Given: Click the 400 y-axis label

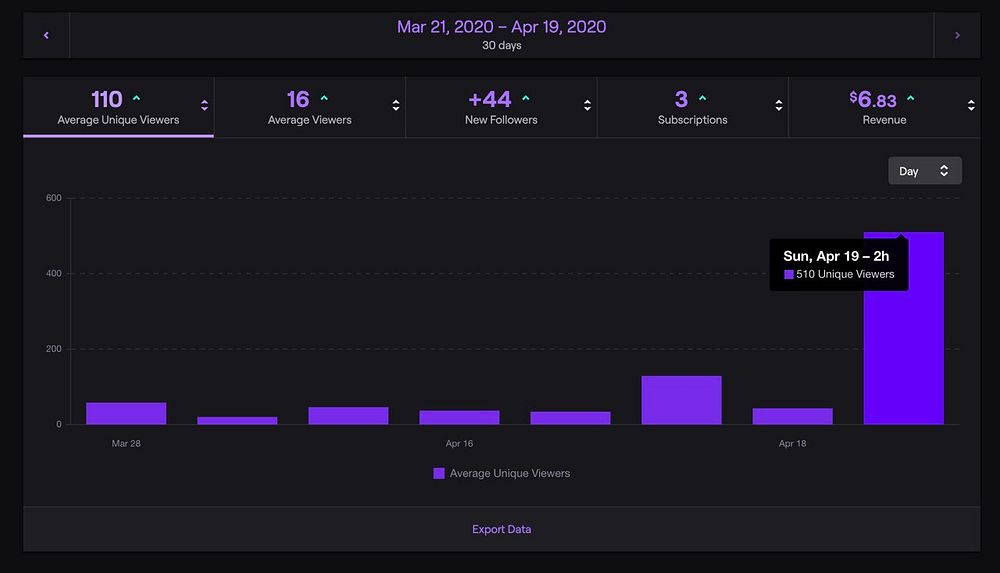Looking at the screenshot, I should [54, 273].
